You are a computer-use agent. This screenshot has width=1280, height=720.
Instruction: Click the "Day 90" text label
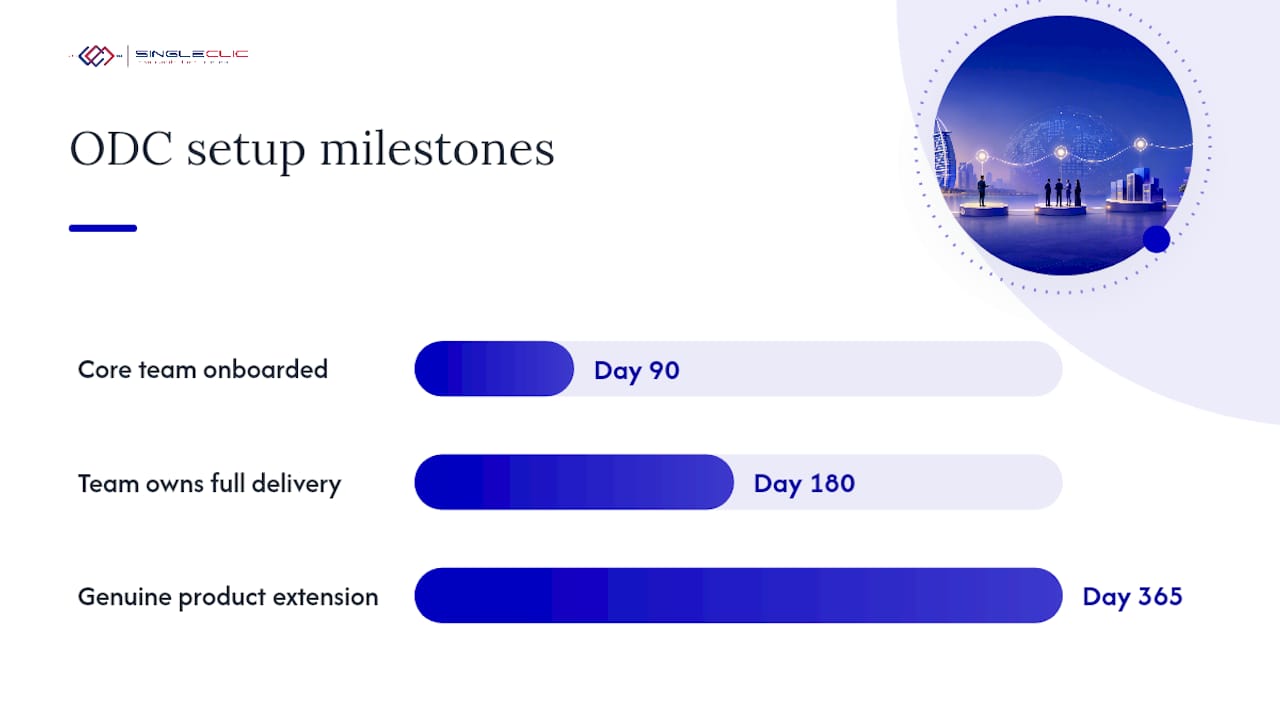coord(637,370)
